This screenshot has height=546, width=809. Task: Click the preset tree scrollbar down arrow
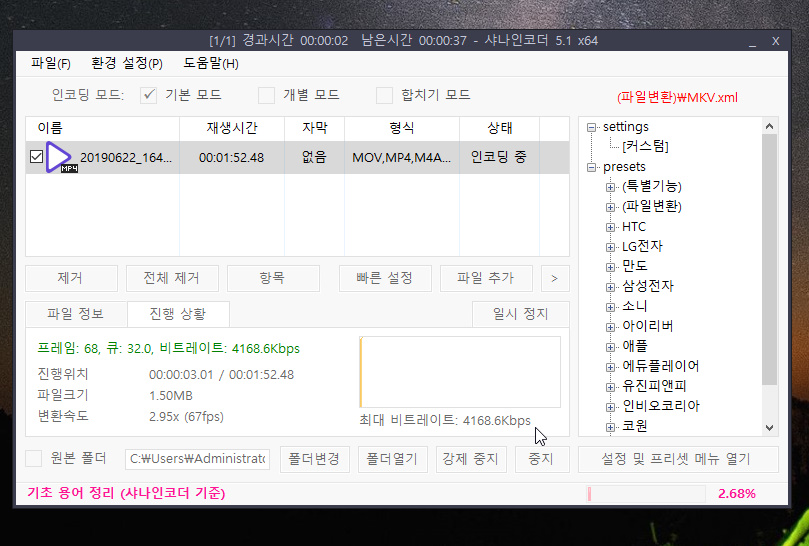(x=769, y=427)
